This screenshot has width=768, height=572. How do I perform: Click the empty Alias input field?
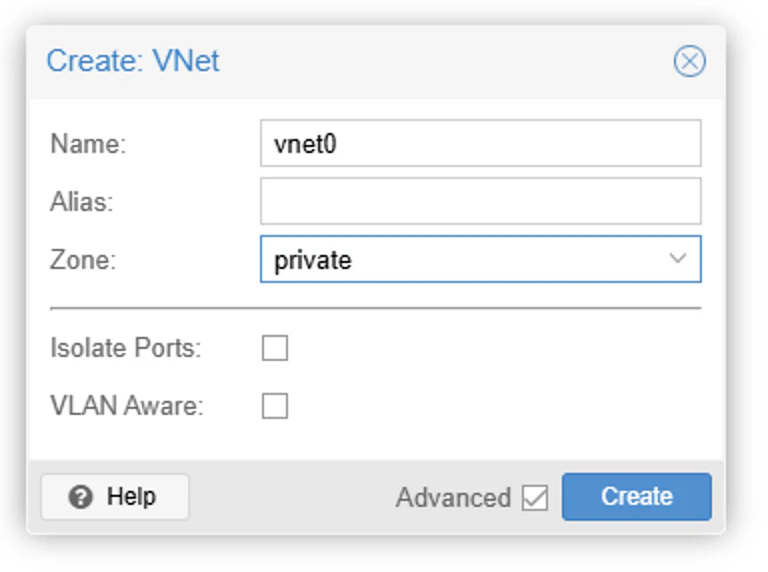click(x=480, y=201)
